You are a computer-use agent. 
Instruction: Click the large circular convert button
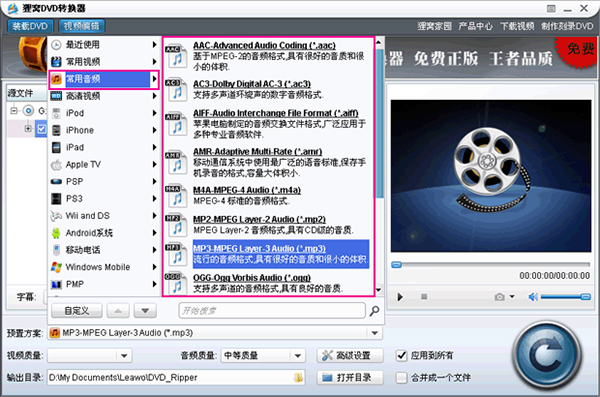pos(547,356)
